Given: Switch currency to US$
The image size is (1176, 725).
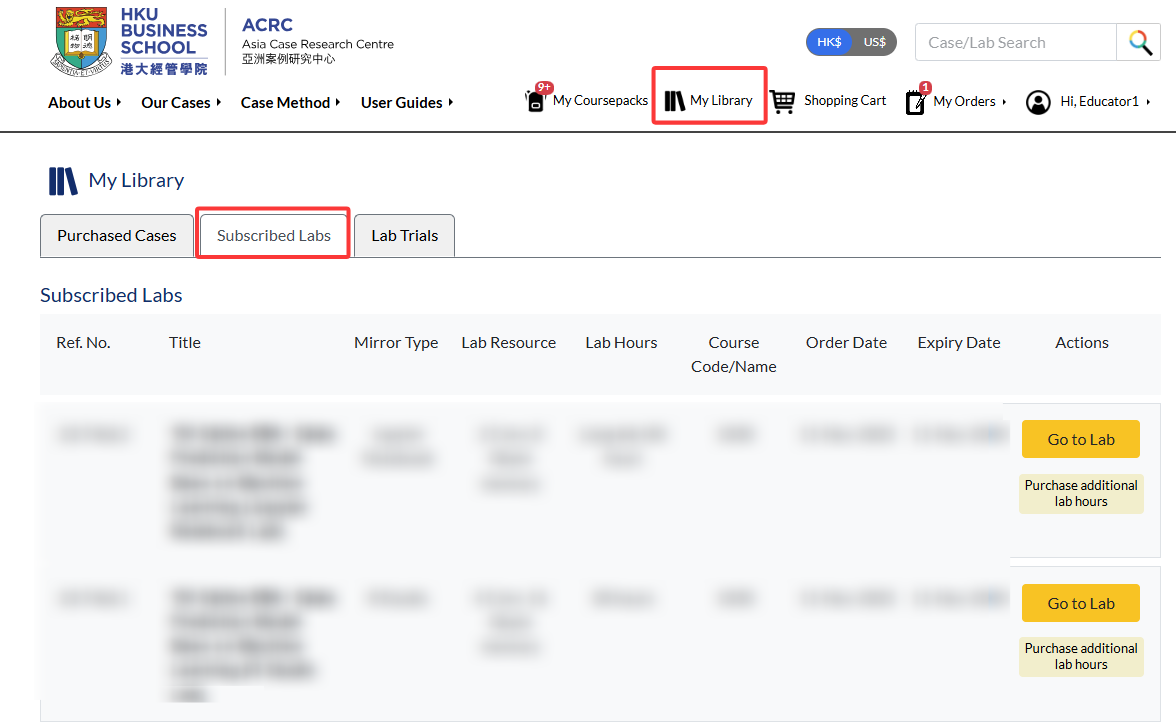Looking at the screenshot, I should (874, 42).
